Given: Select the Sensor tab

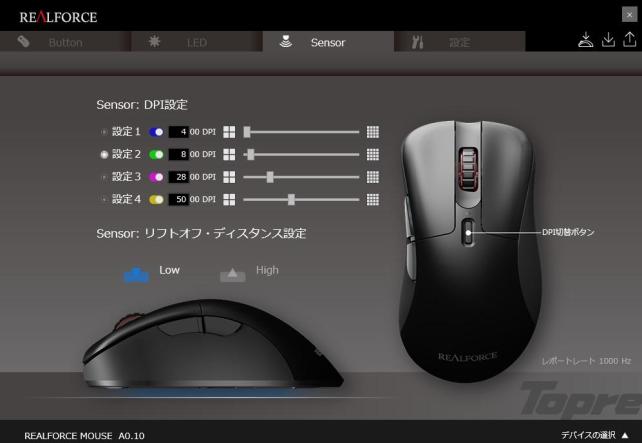Looking at the screenshot, I should tap(328, 42).
